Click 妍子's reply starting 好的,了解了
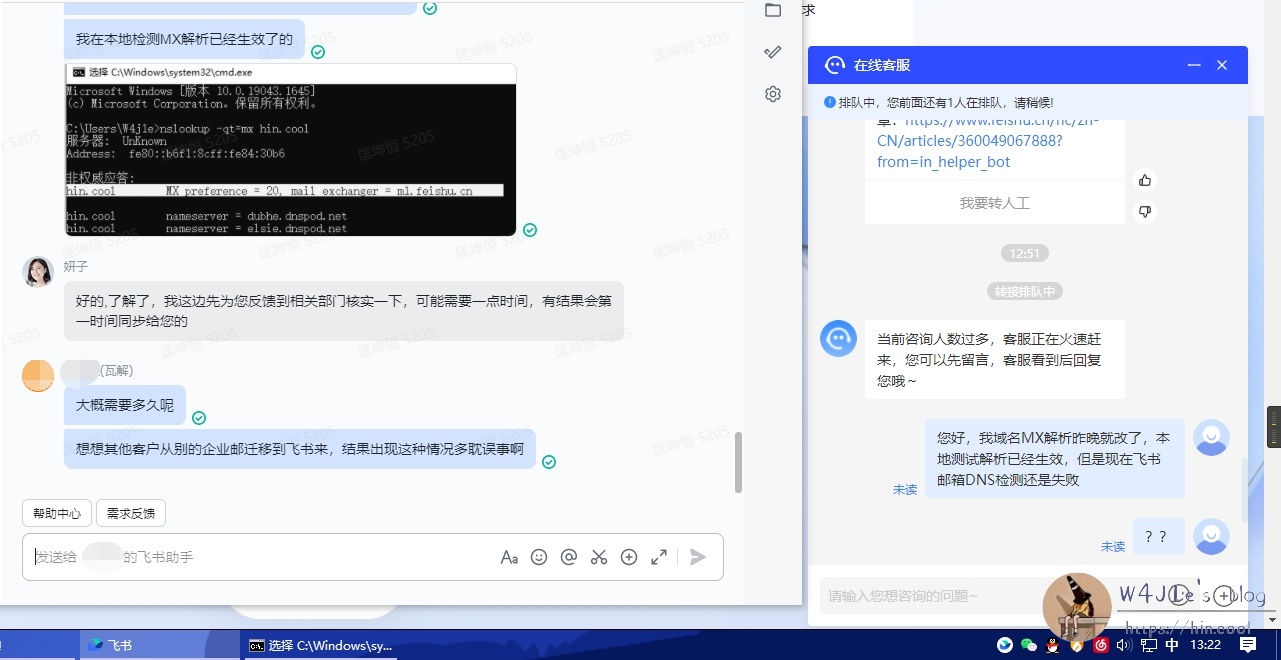This screenshot has width=1281, height=660. (x=344, y=310)
